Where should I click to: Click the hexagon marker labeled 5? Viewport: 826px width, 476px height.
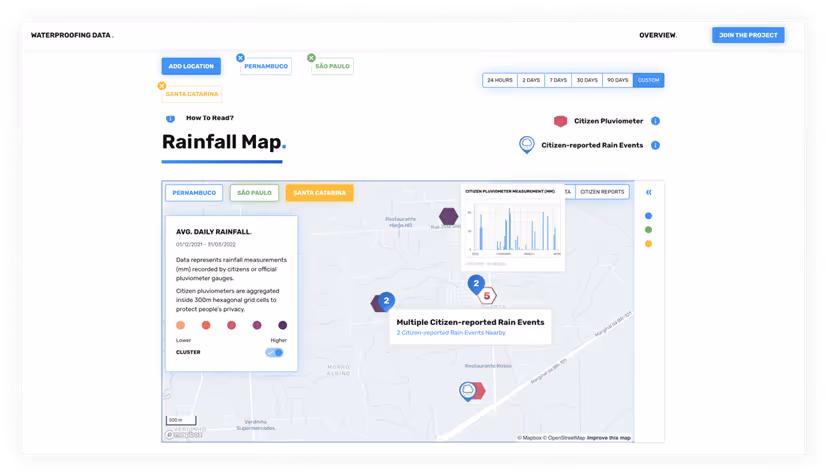pyautogui.click(x=487, y=296)
